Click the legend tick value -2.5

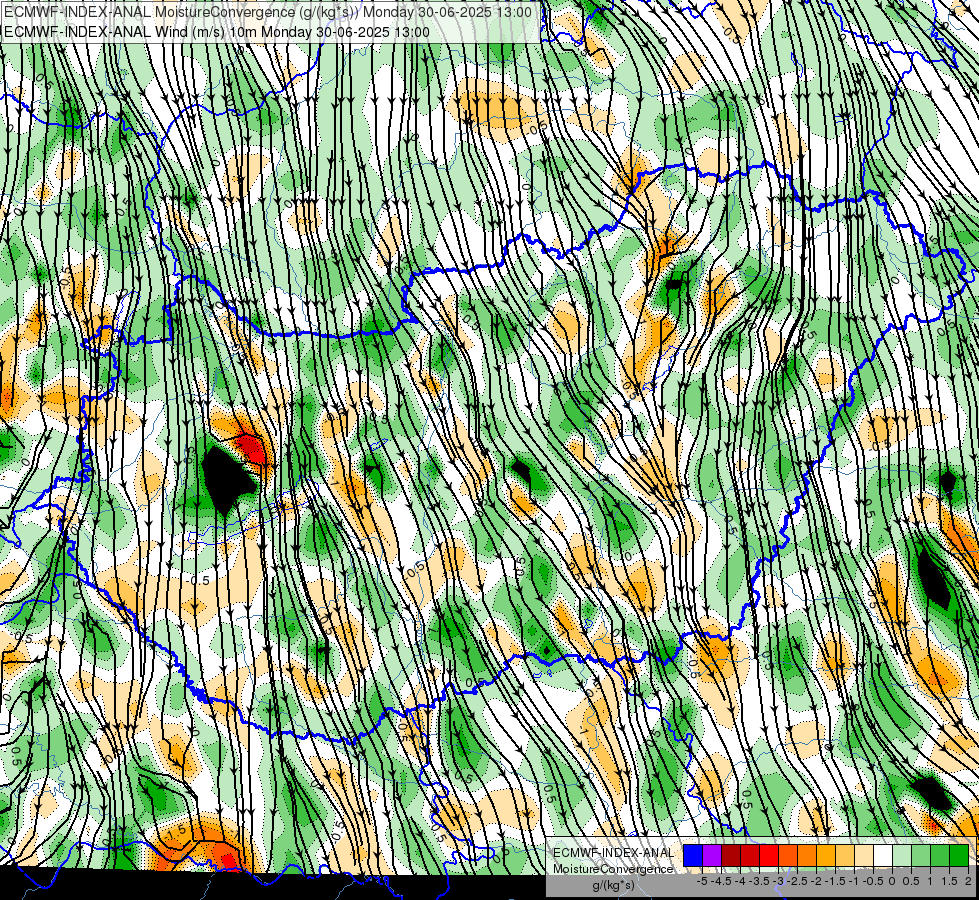click(797, 881)
